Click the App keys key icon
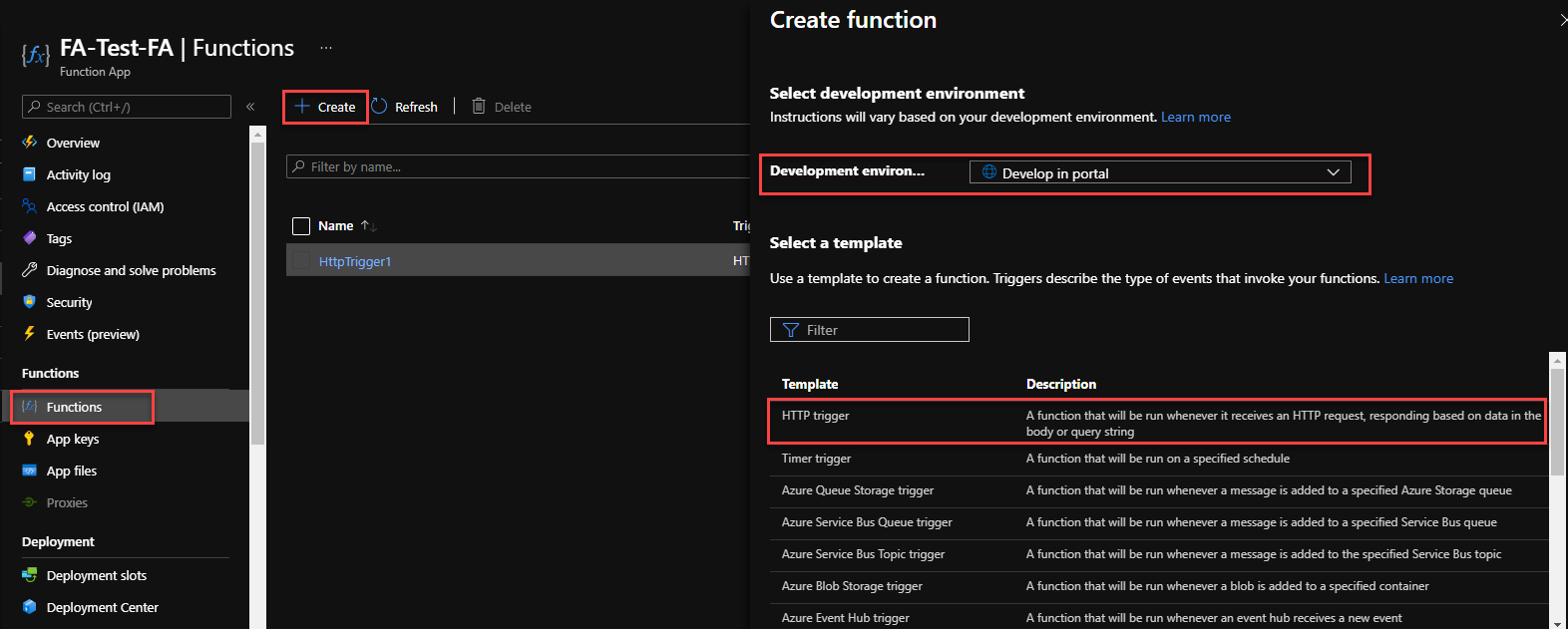1568x629 pixels. click(30, 439)
